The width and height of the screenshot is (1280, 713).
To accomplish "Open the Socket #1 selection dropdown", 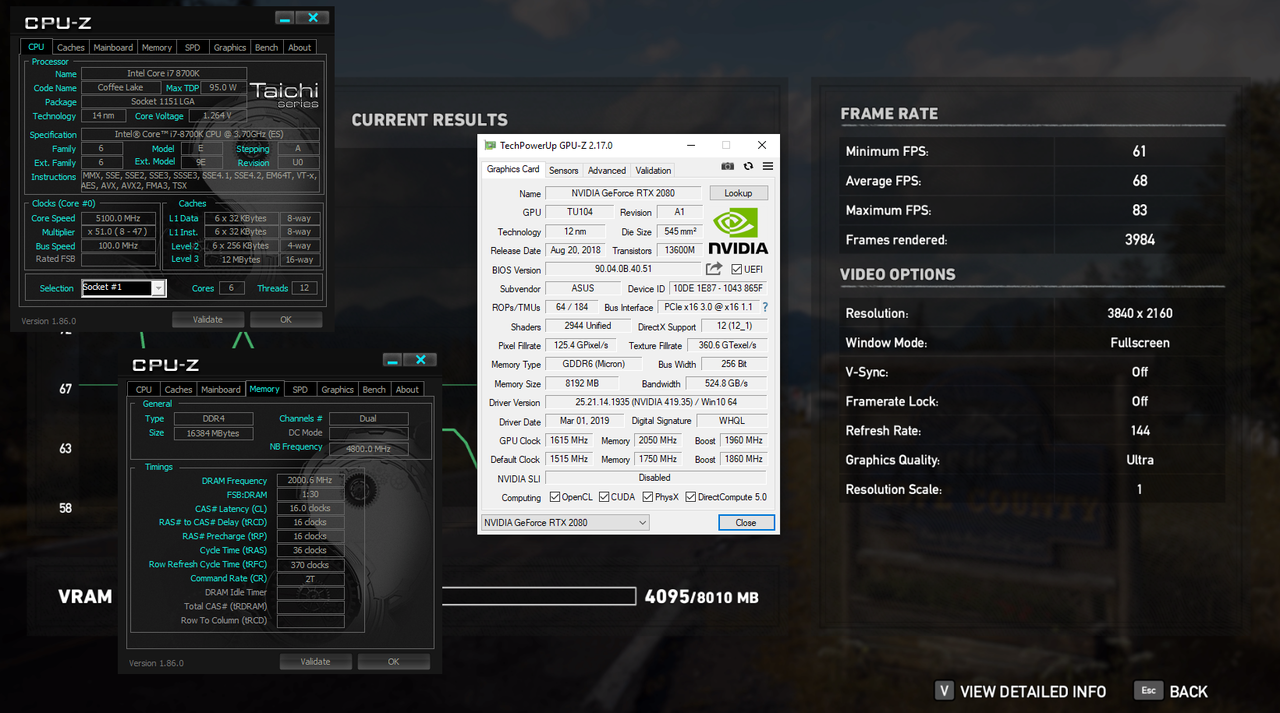I will click(x=158, y=288).
